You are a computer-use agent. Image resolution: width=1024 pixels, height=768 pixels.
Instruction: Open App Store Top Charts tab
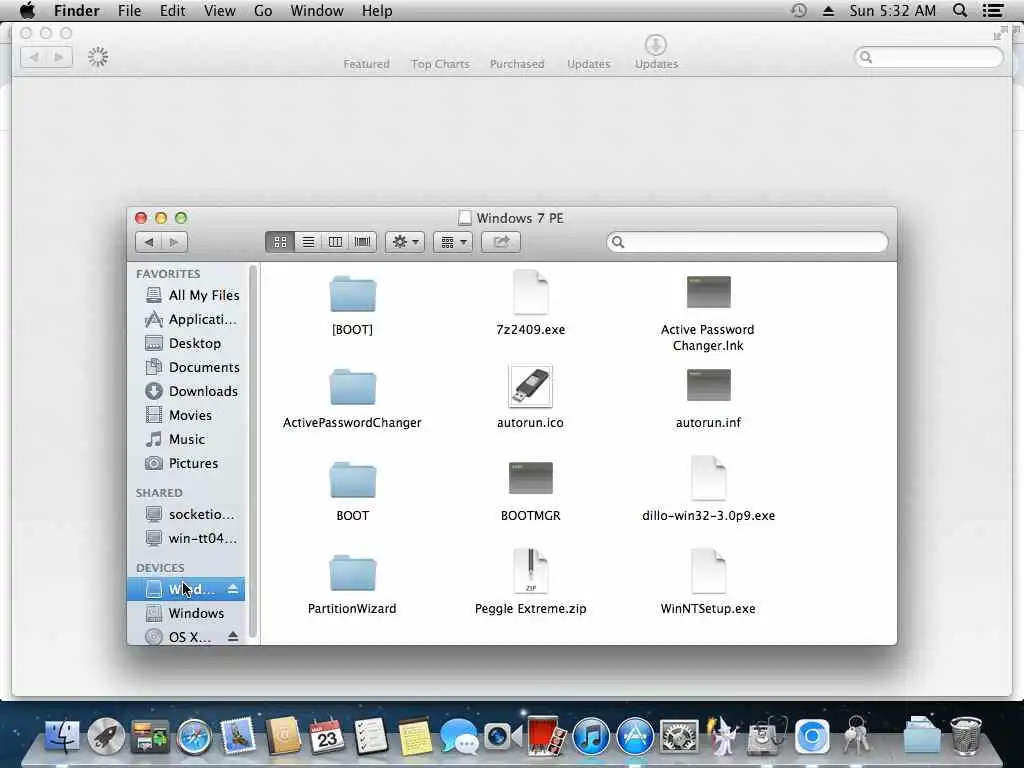(x=440, y=64)
